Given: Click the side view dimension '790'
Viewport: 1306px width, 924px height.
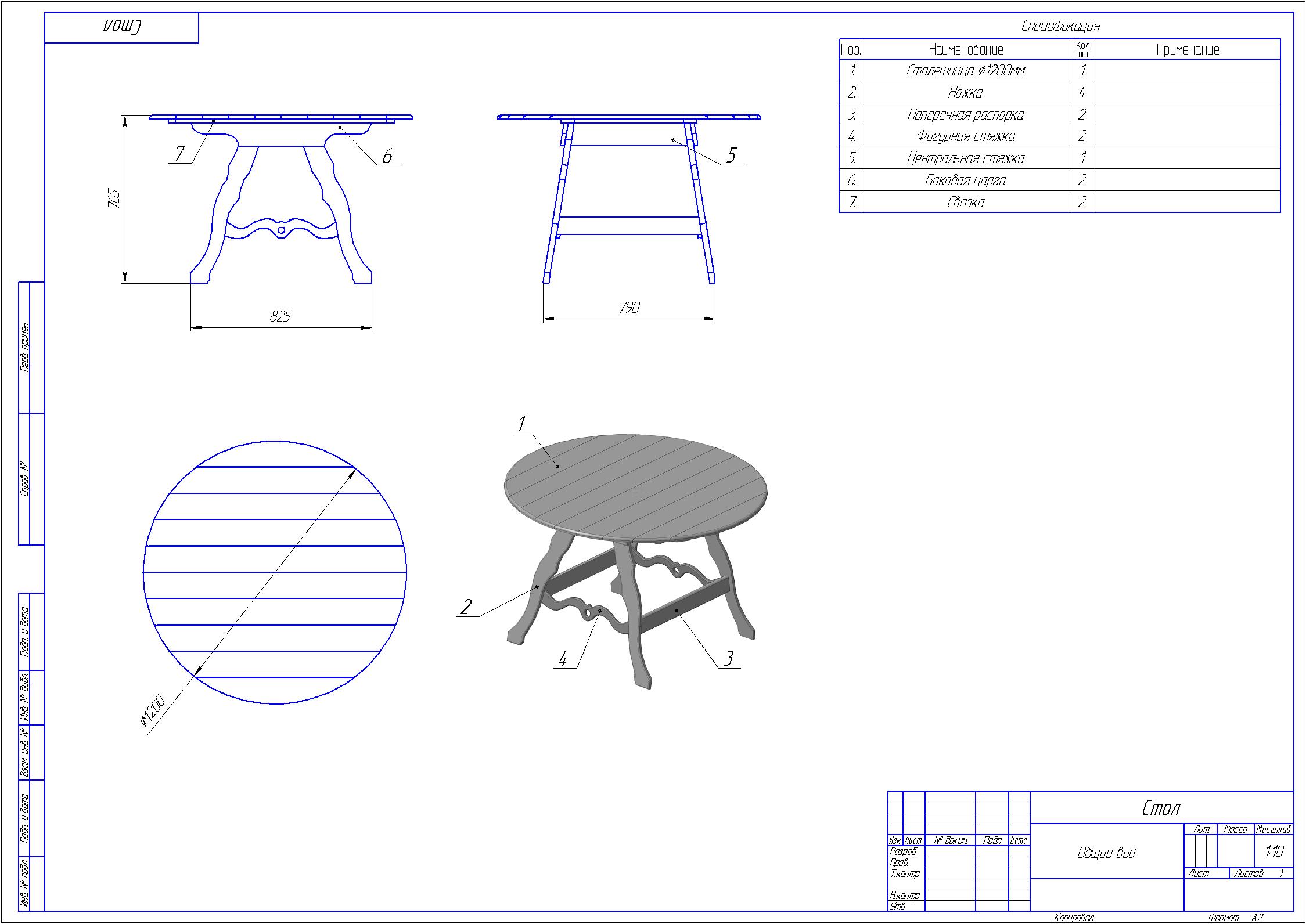Looking at the screenshot, I should click(x=629, y=307).
